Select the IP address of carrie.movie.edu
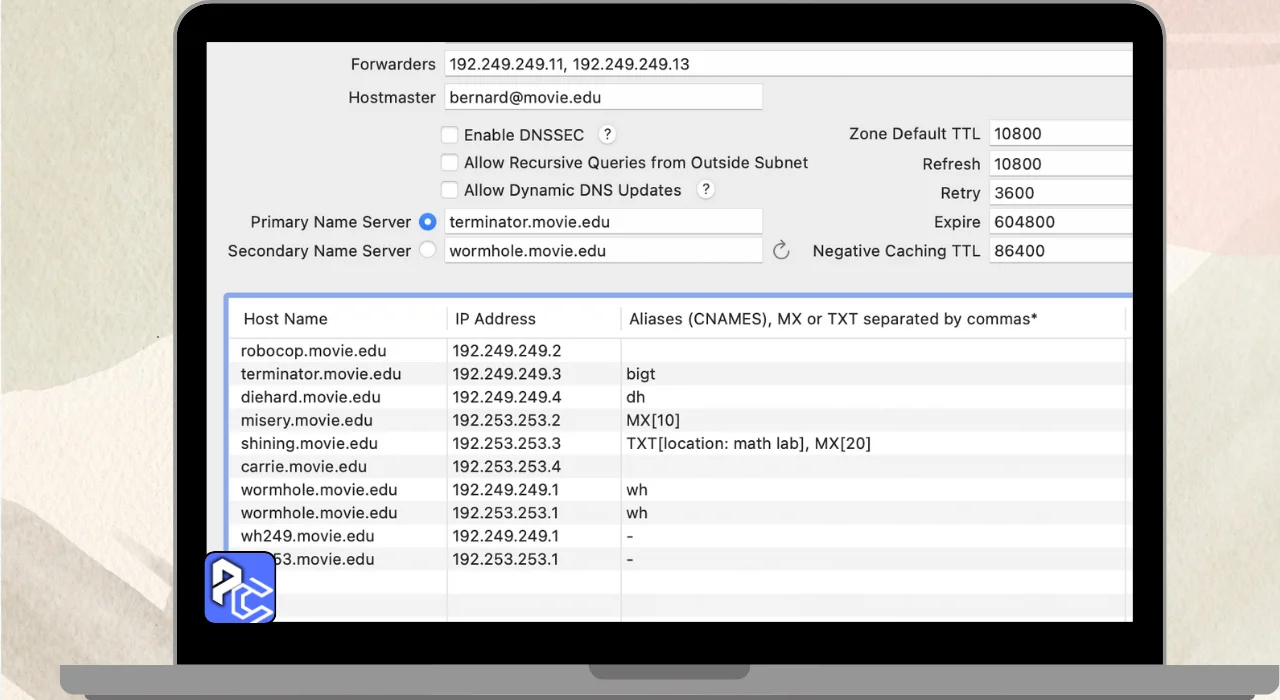The height and width of the screenshot is (700, 1280). (x=507, y=466)
